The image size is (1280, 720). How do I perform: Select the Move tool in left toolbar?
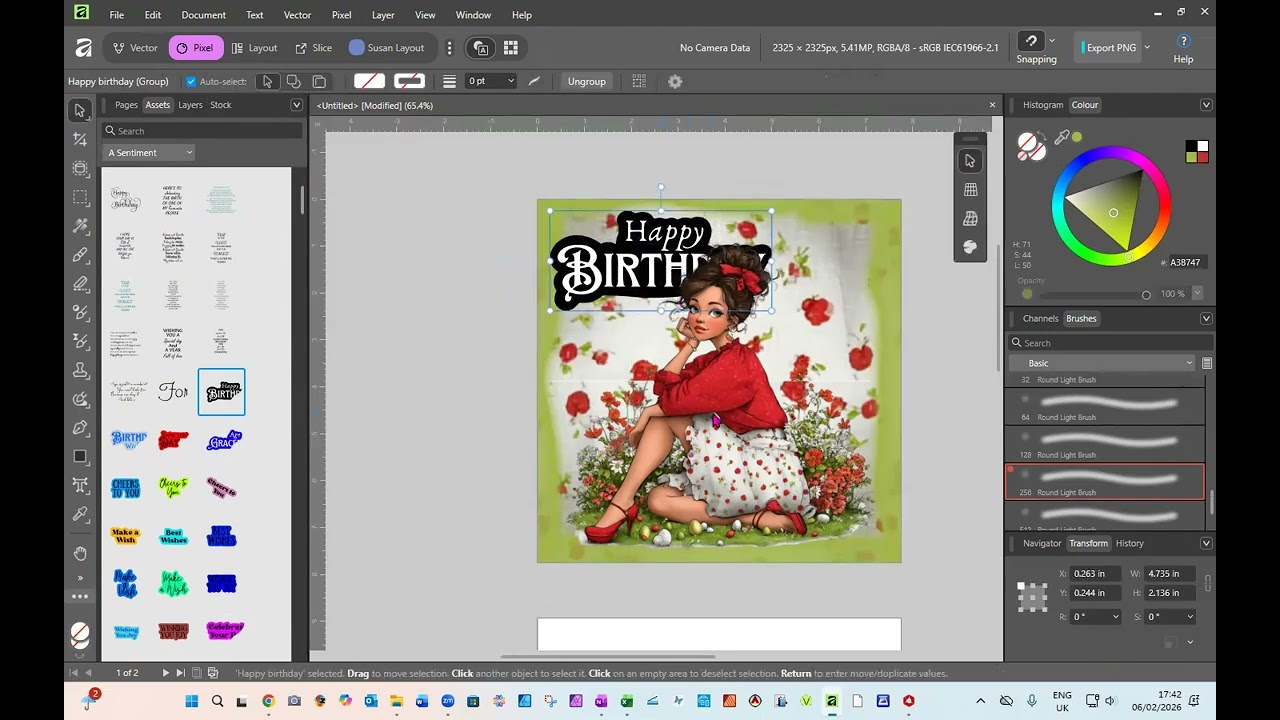[80, 111]
